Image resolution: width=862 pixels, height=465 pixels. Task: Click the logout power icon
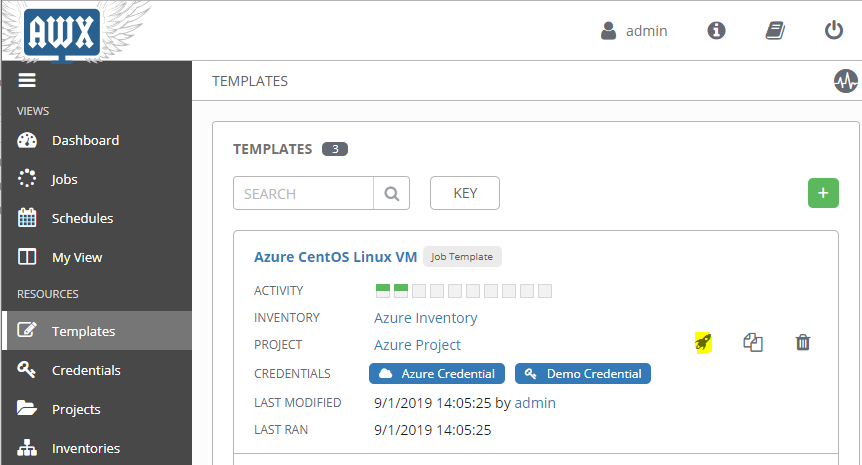(833, 30)
